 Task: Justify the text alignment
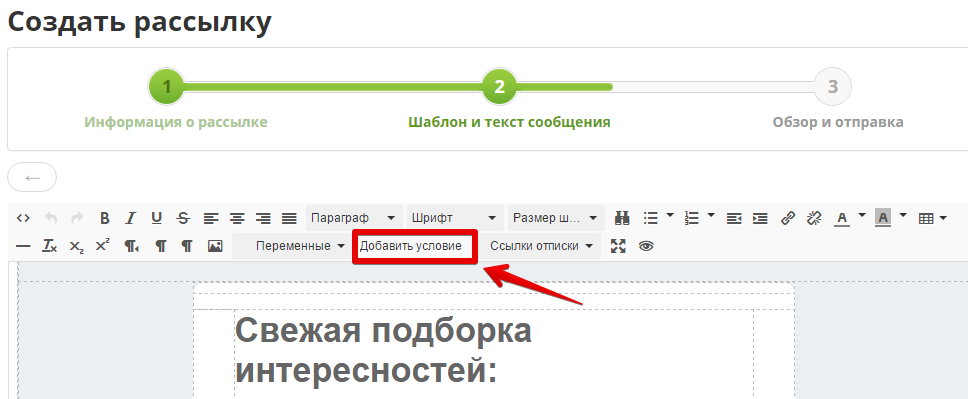pyautogui.click(x=290, y=218)
